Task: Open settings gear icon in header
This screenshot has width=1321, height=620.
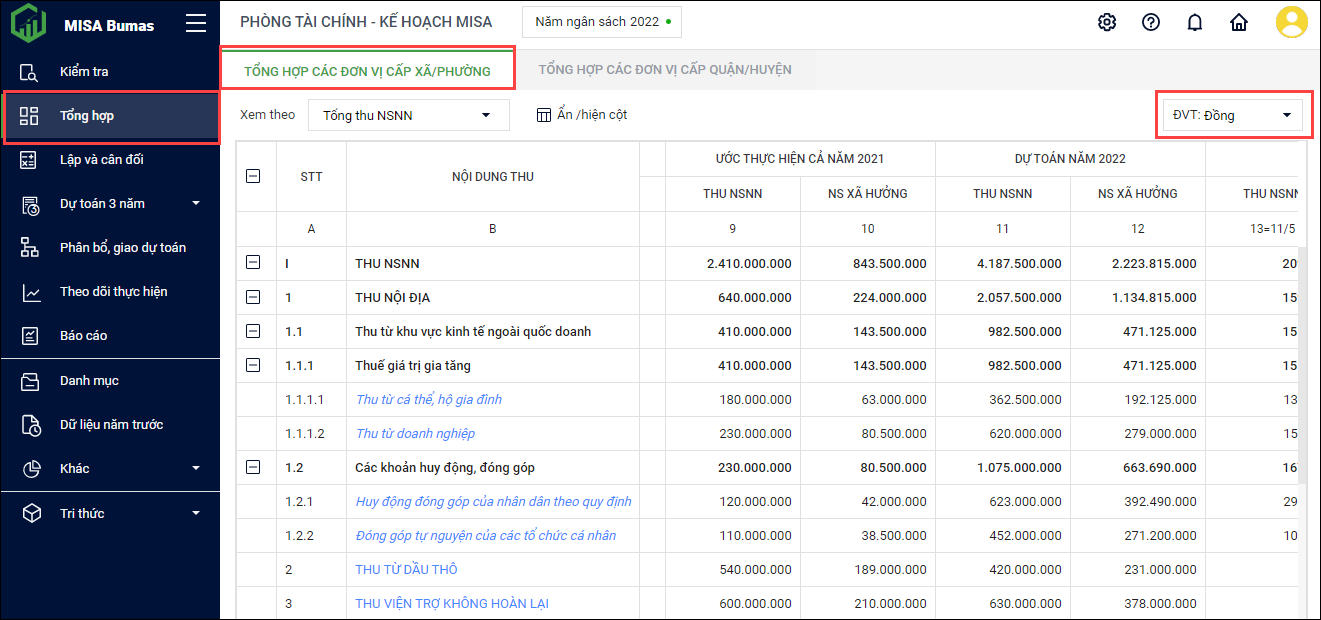Action: point(1107,23)
